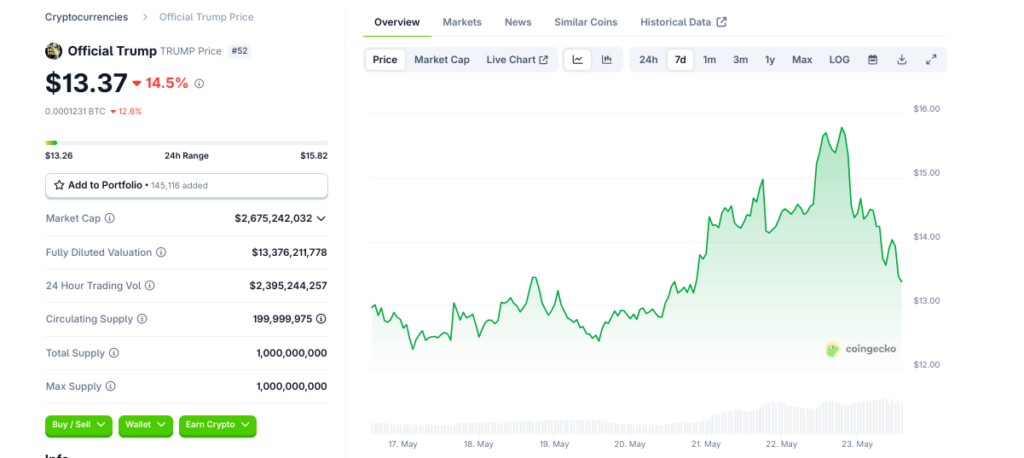
Task: Select the Max time range
Action: coord(802,59)
